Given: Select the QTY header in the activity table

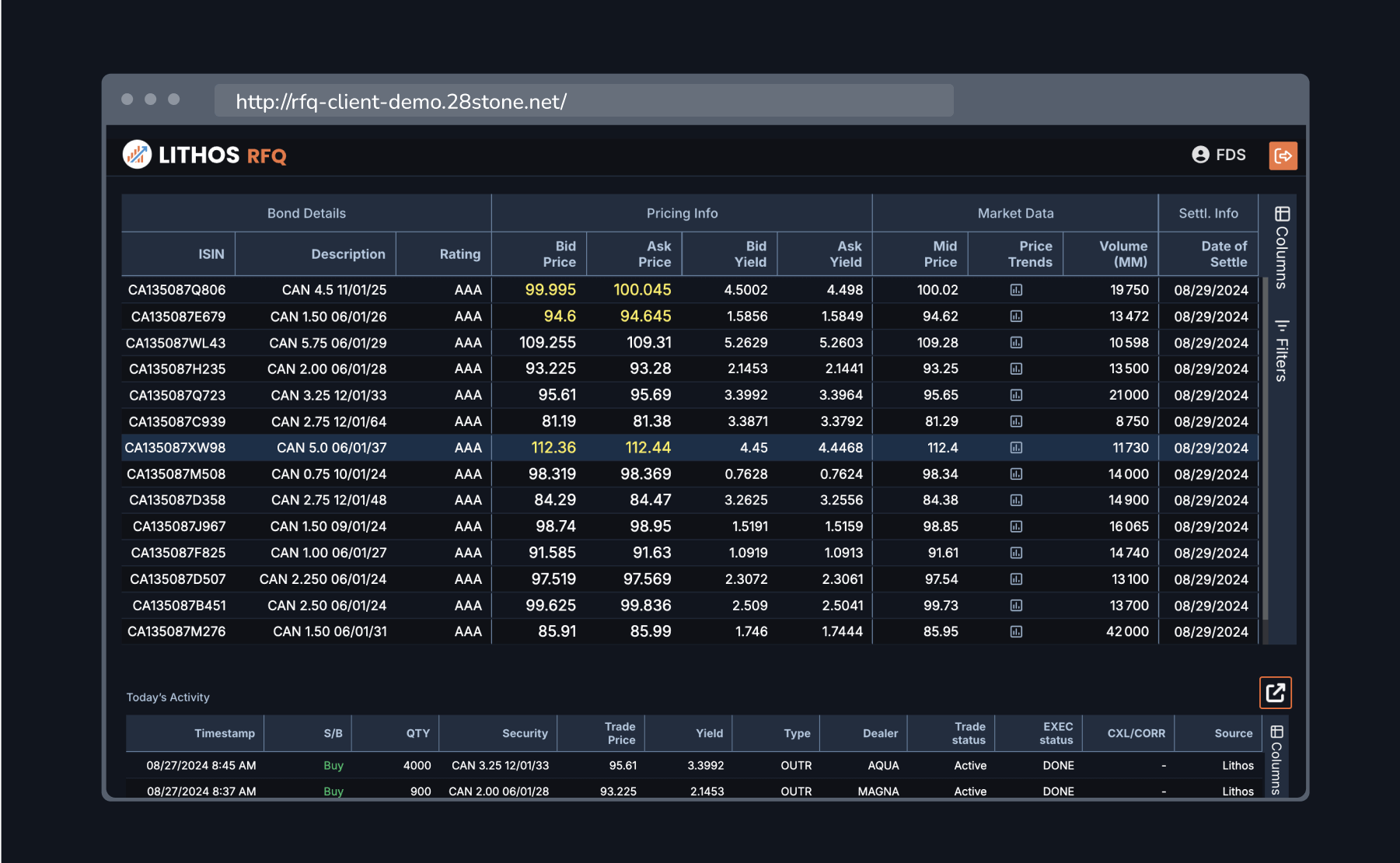Looking at the screenshot, I should click(x=417, y=733).
